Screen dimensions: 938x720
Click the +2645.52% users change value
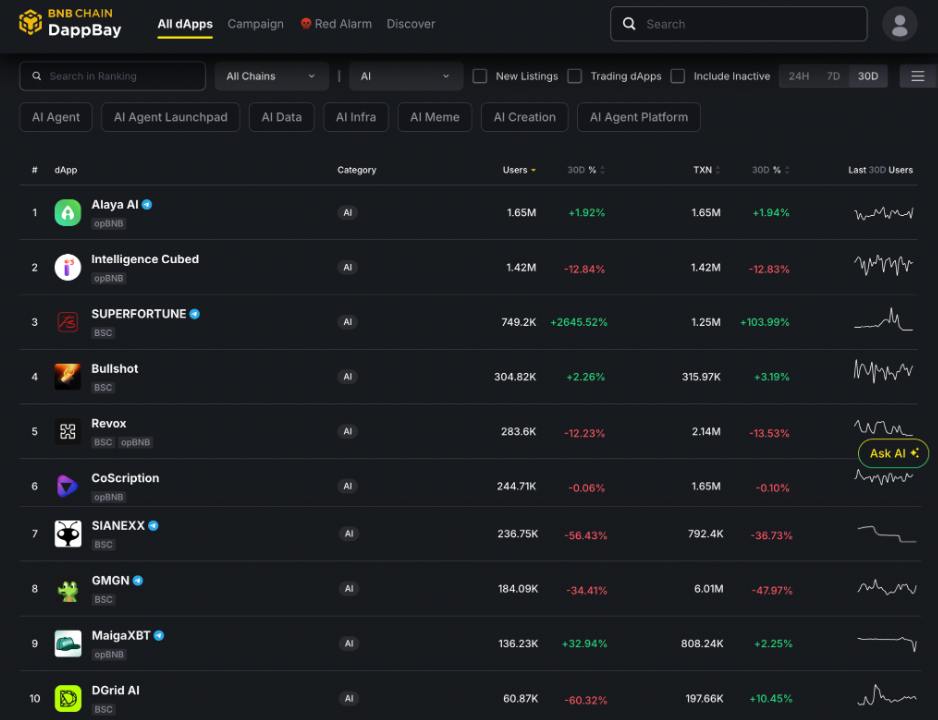pyautogui.click(x=578, y=322)
